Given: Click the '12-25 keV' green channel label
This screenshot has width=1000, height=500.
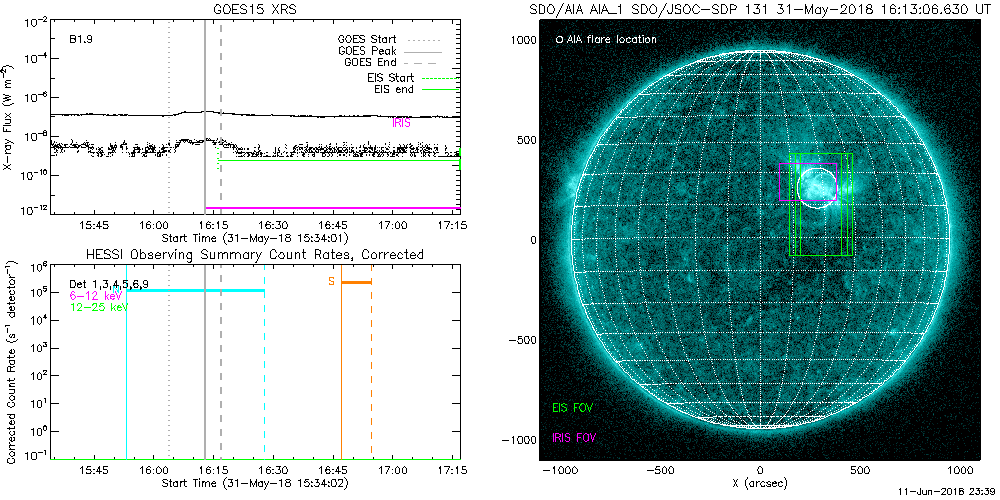Looking at the screenshot, I should (98, 307).
